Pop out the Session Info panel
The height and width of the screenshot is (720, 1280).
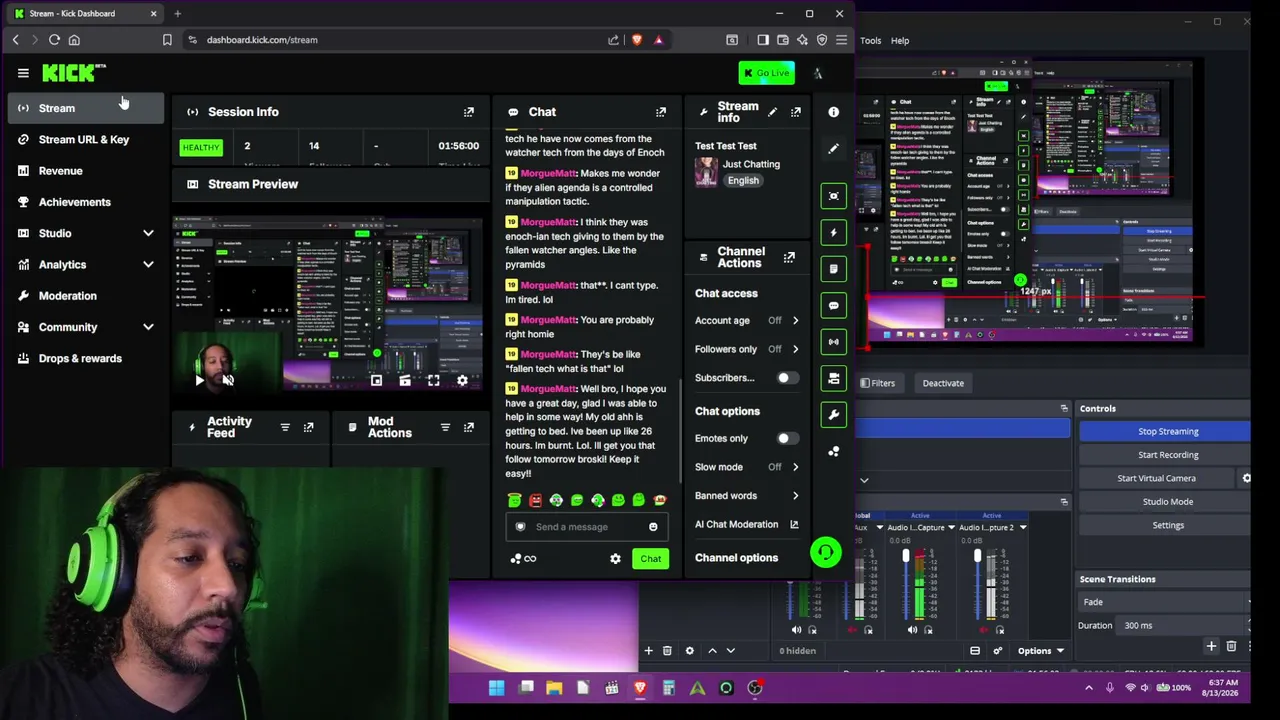click(469, 112)
